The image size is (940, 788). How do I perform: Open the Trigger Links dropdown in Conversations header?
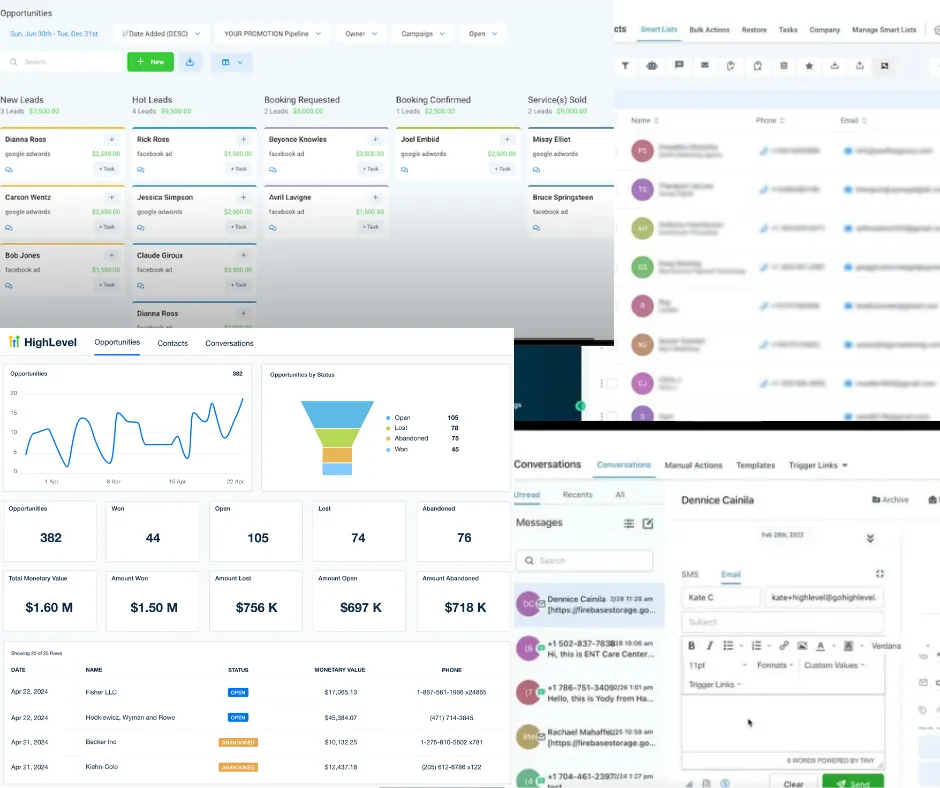tap(818, 465)
